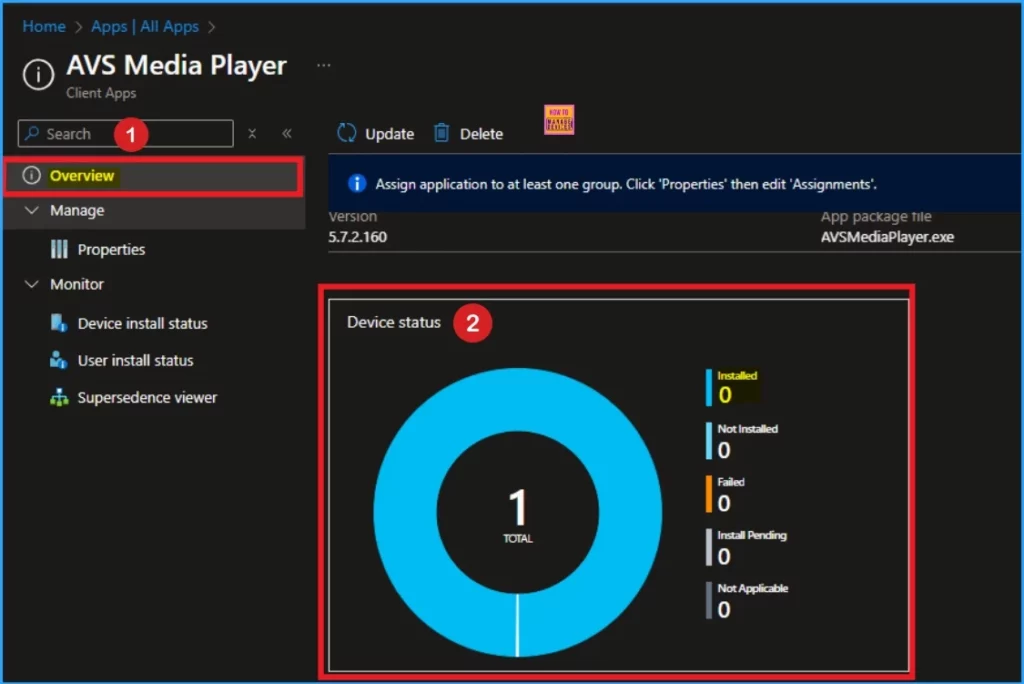Click the Device install status icon
Viewport: 1024px width, 684px height.
point(59,323)
